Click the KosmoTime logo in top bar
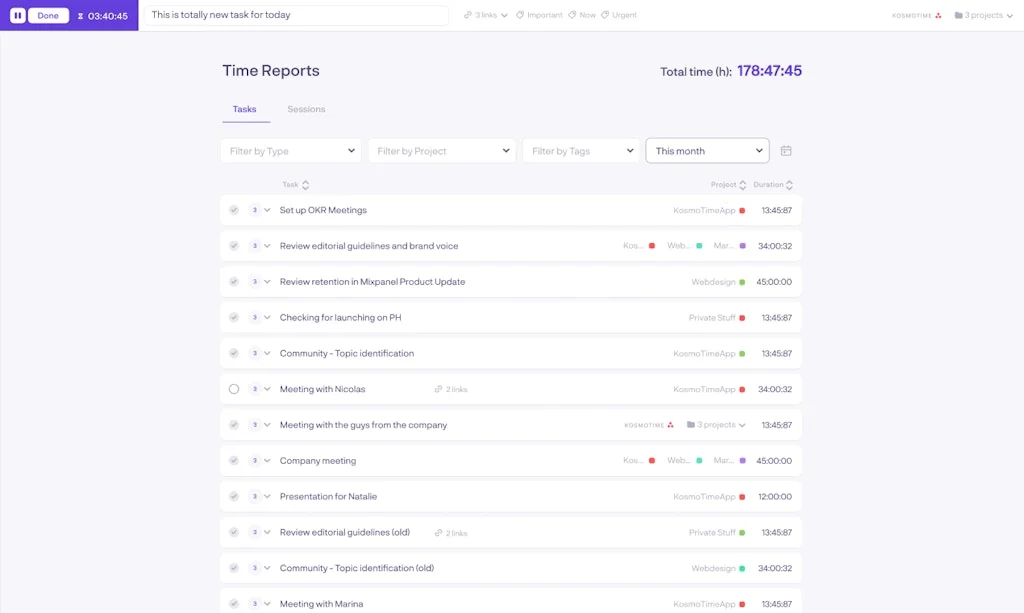 pyautogui.click(x=917, y=16)
